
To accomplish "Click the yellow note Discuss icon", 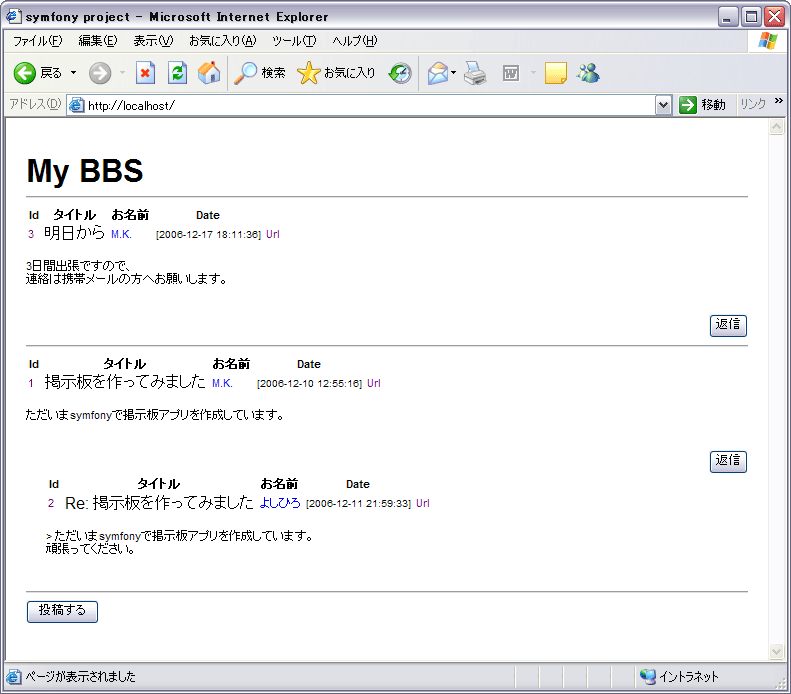I will (555, 73).
